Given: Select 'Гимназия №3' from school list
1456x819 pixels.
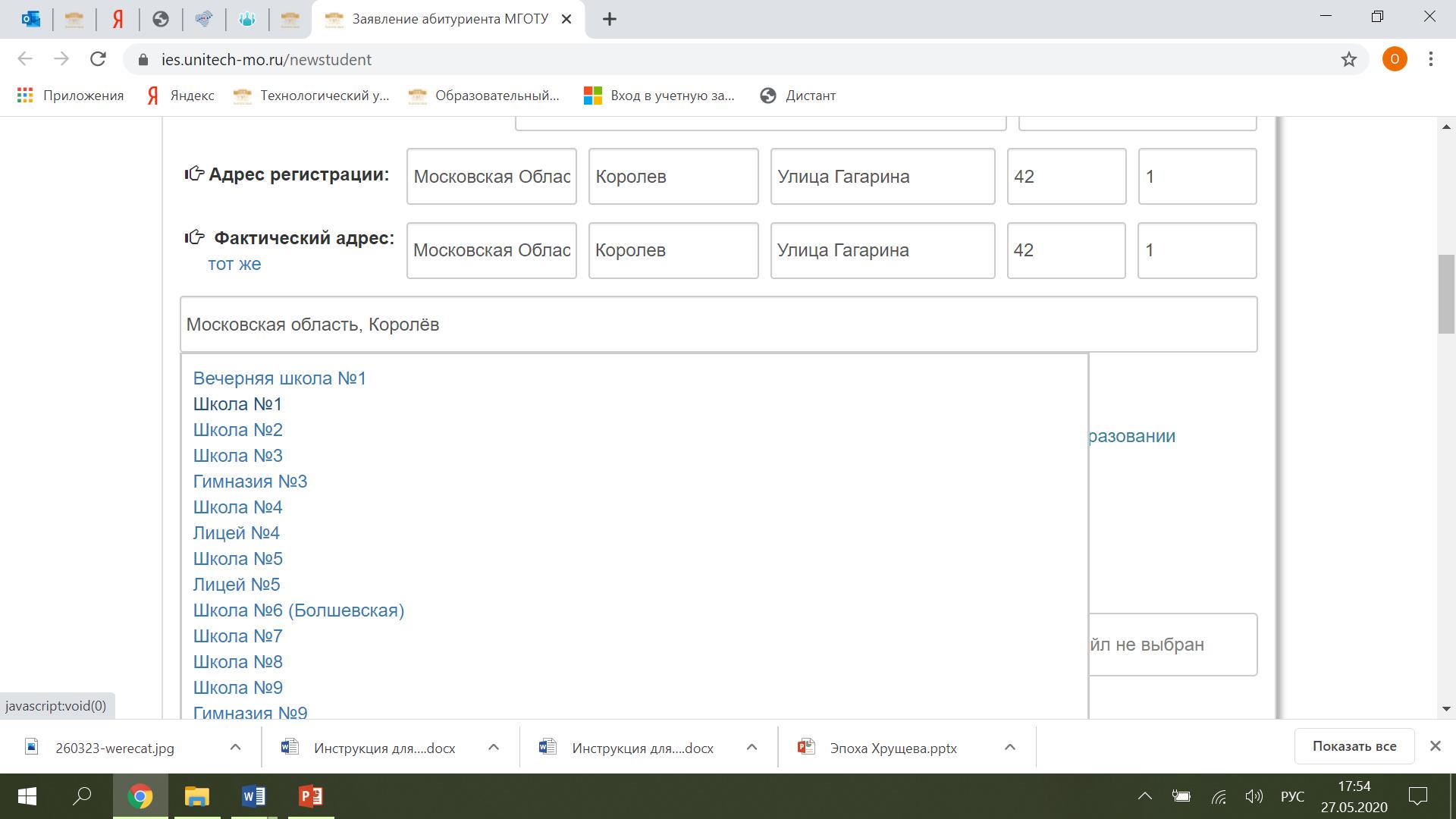Looking at the screenshot, I should pyautogui.click(x=250, y=482).
